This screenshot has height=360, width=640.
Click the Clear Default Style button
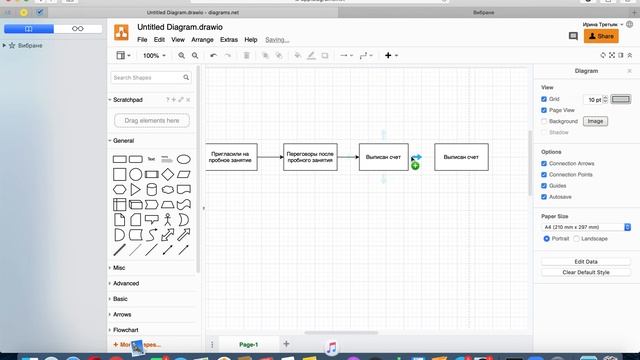pyautogui.click(x=586, y=272)
